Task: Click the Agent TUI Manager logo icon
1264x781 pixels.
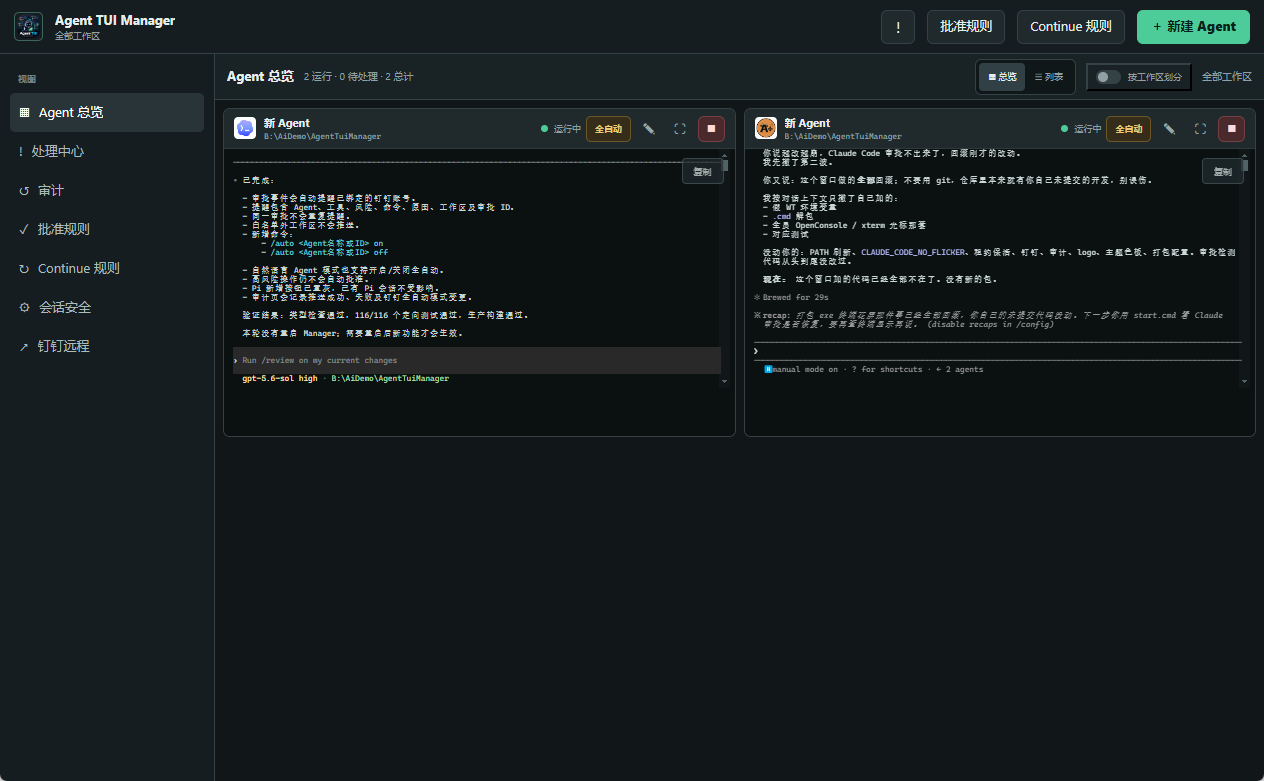Action: pyautogui.click(x=28, y=26)
